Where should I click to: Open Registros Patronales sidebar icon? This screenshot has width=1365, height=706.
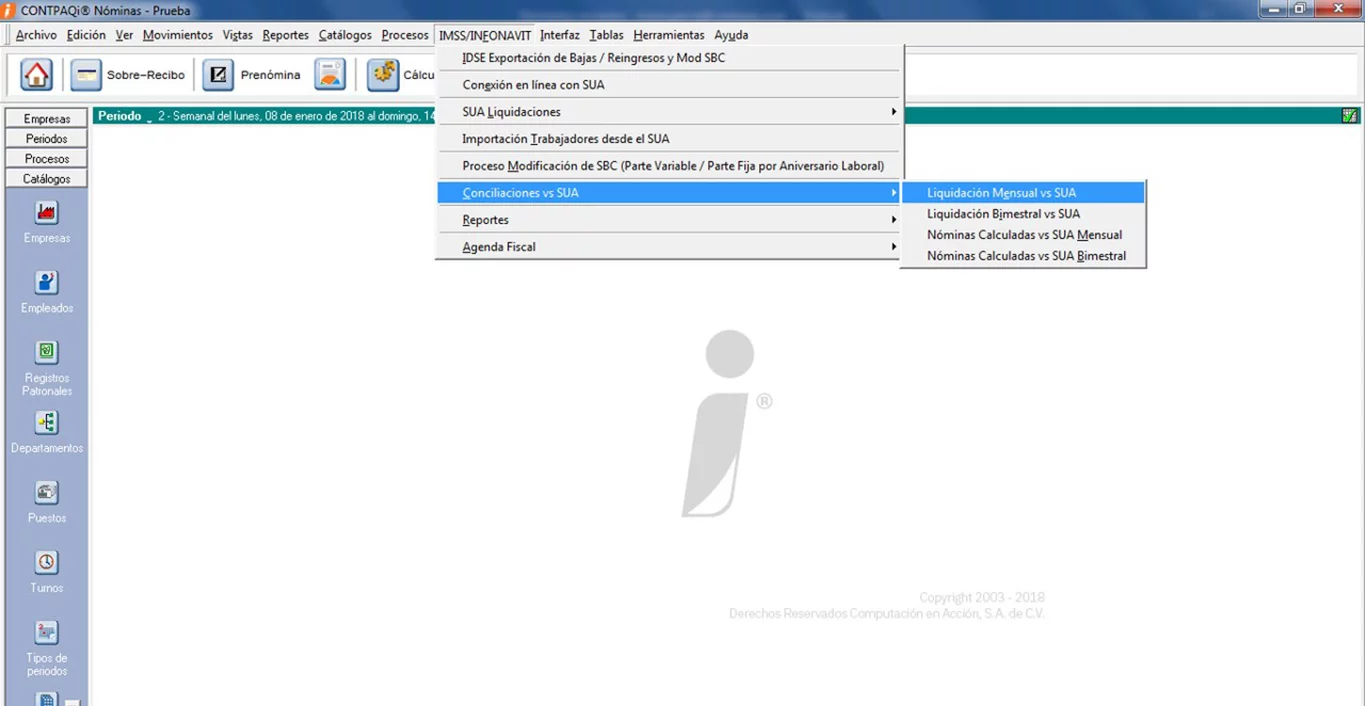[x=47, y=352]
